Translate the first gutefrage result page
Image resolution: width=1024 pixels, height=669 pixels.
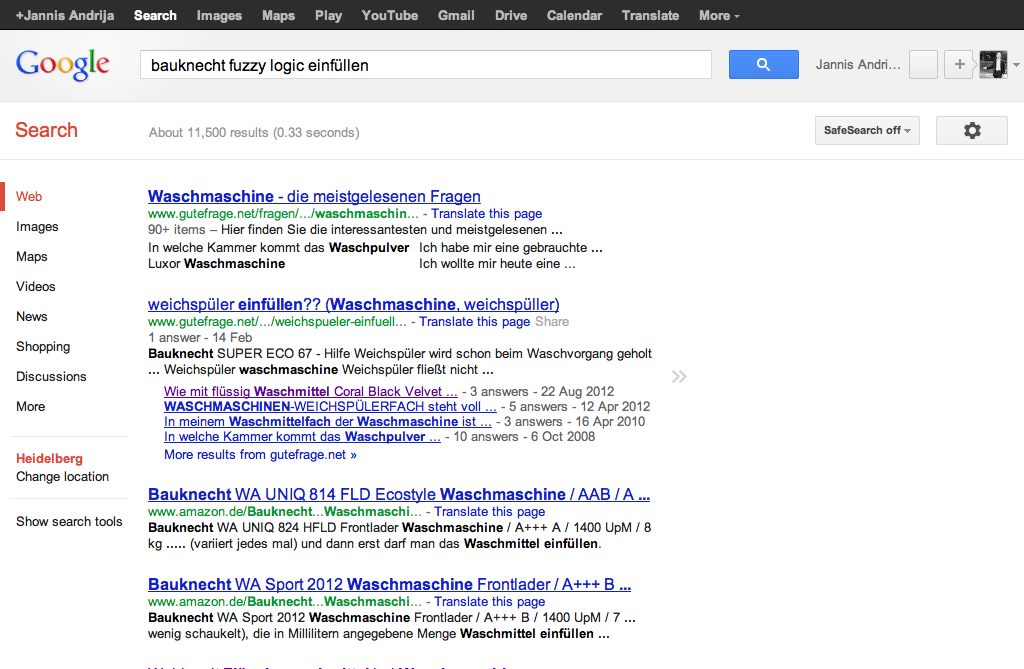coord(487,214)
